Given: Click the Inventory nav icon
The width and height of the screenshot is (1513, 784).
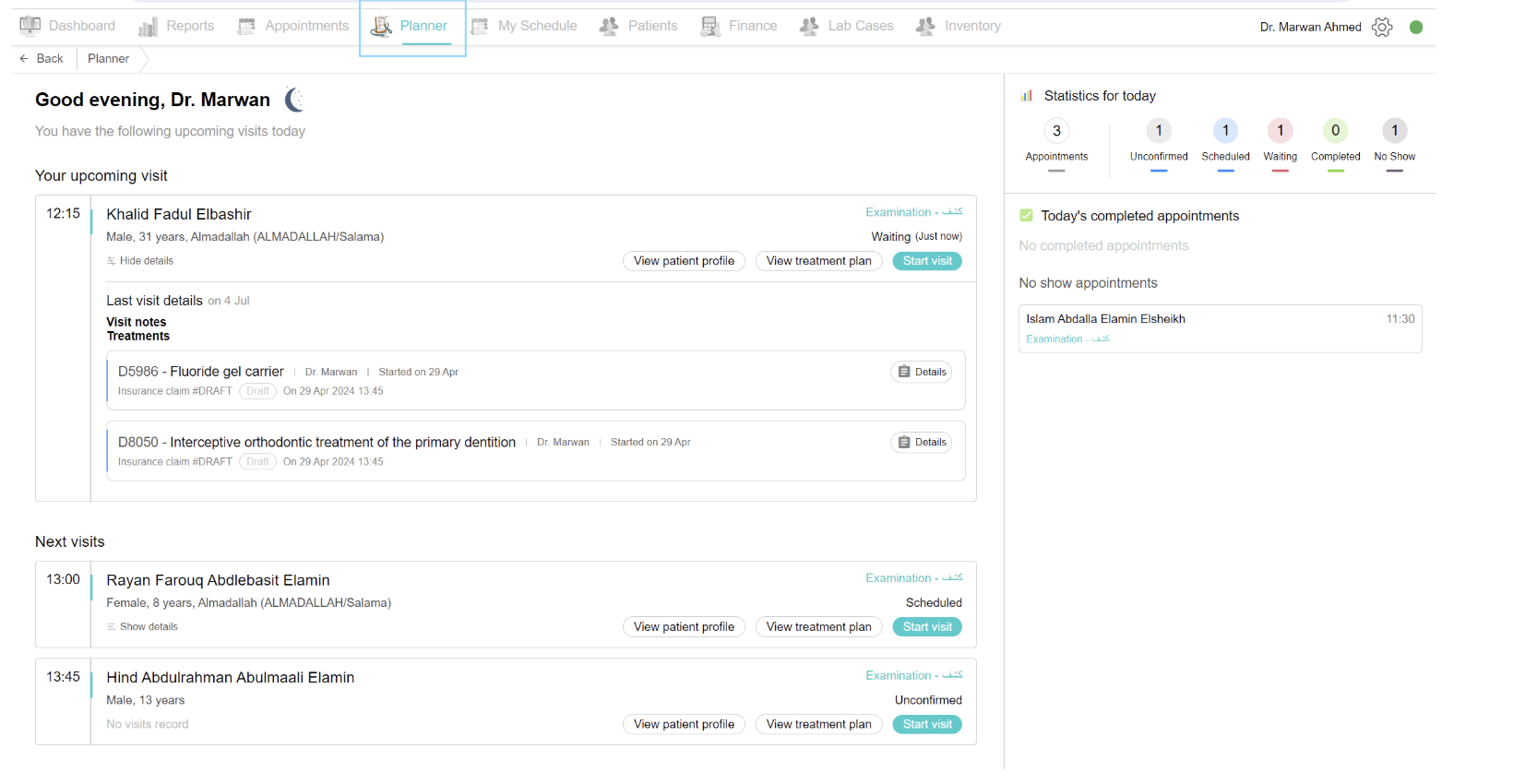Looking at the screenshot, I should [x=925, y=27].
